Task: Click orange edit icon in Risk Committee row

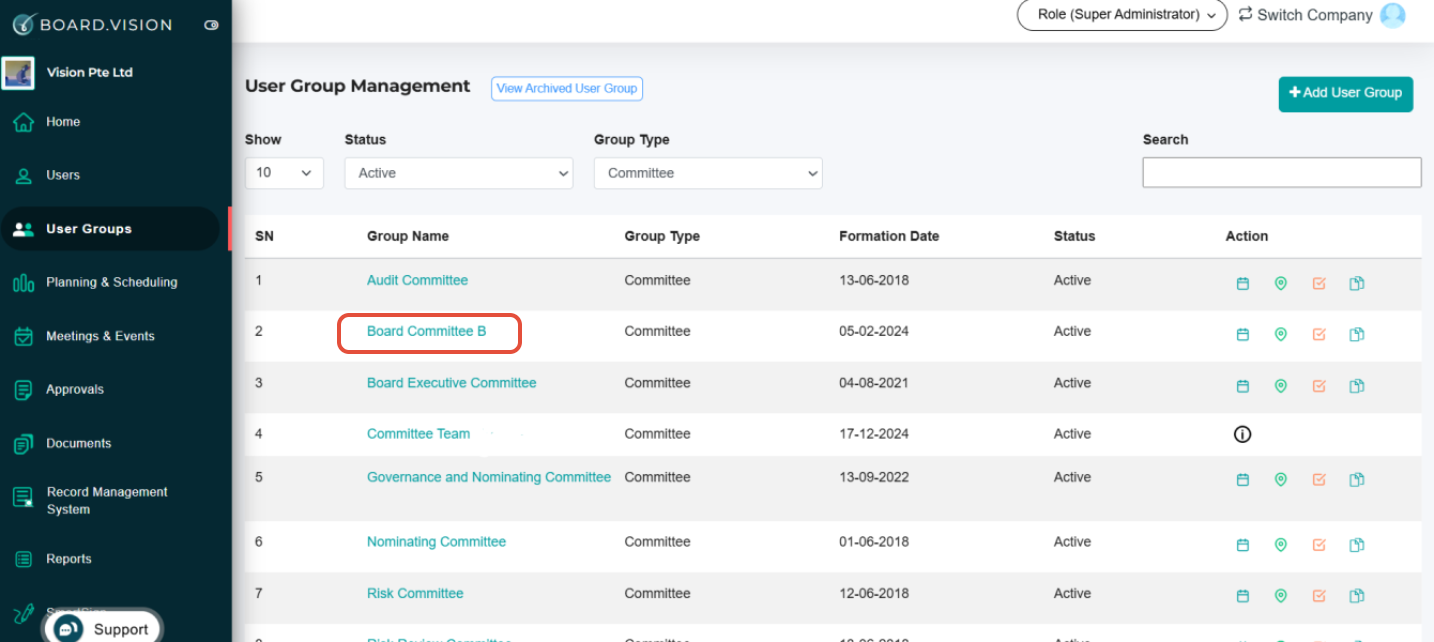Action: coord(1319,596)
